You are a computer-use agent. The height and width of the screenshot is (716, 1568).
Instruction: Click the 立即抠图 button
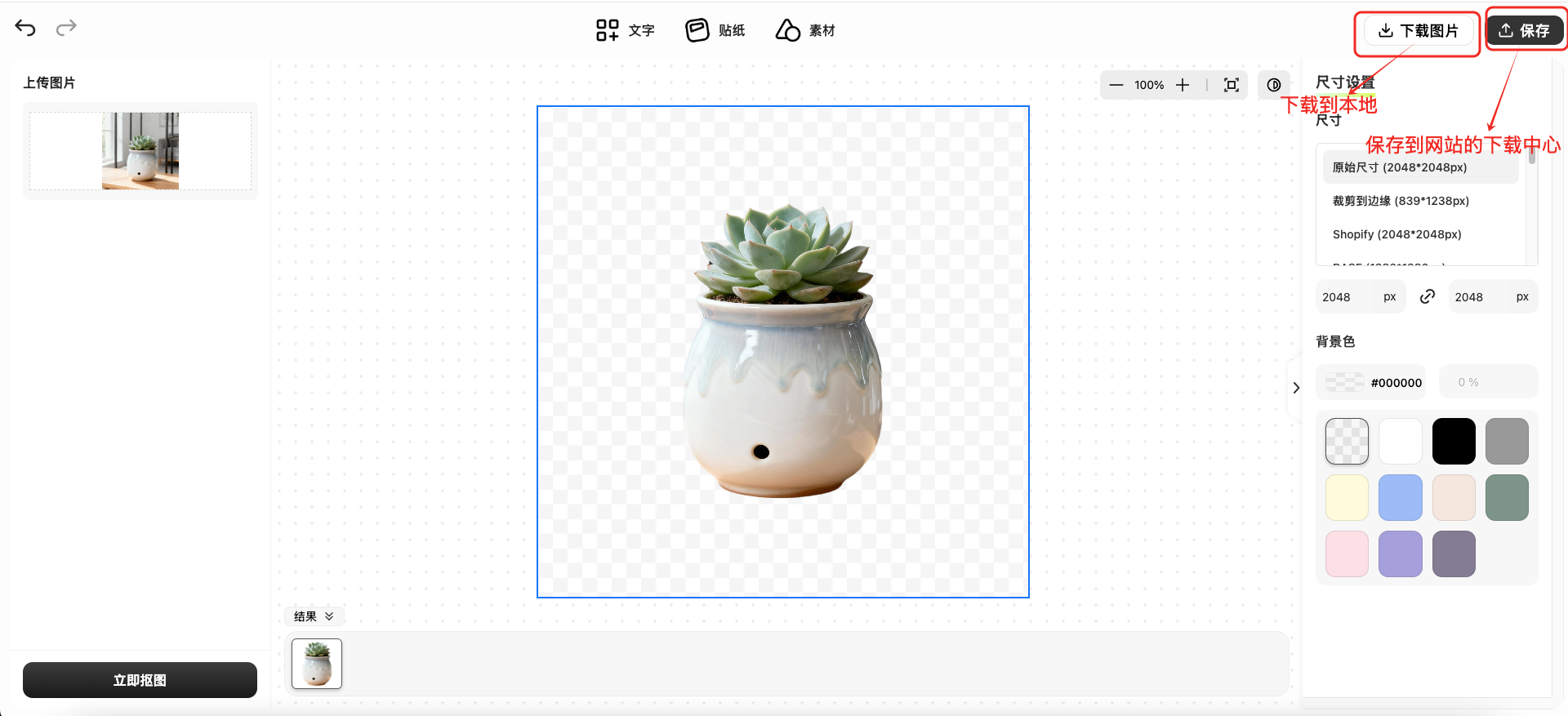click(140, 680)
